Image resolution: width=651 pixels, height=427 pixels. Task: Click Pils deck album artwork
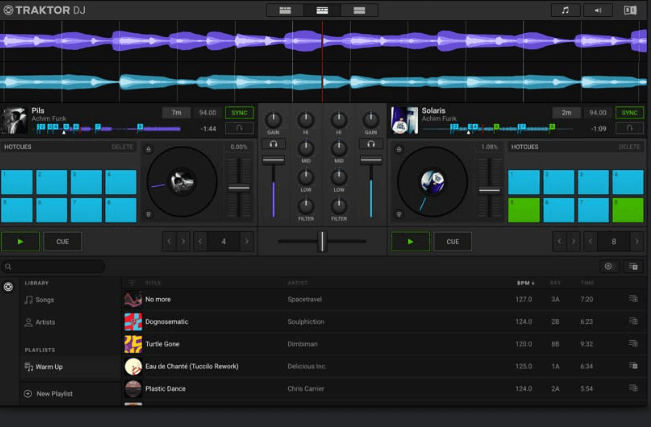(14, 120)
